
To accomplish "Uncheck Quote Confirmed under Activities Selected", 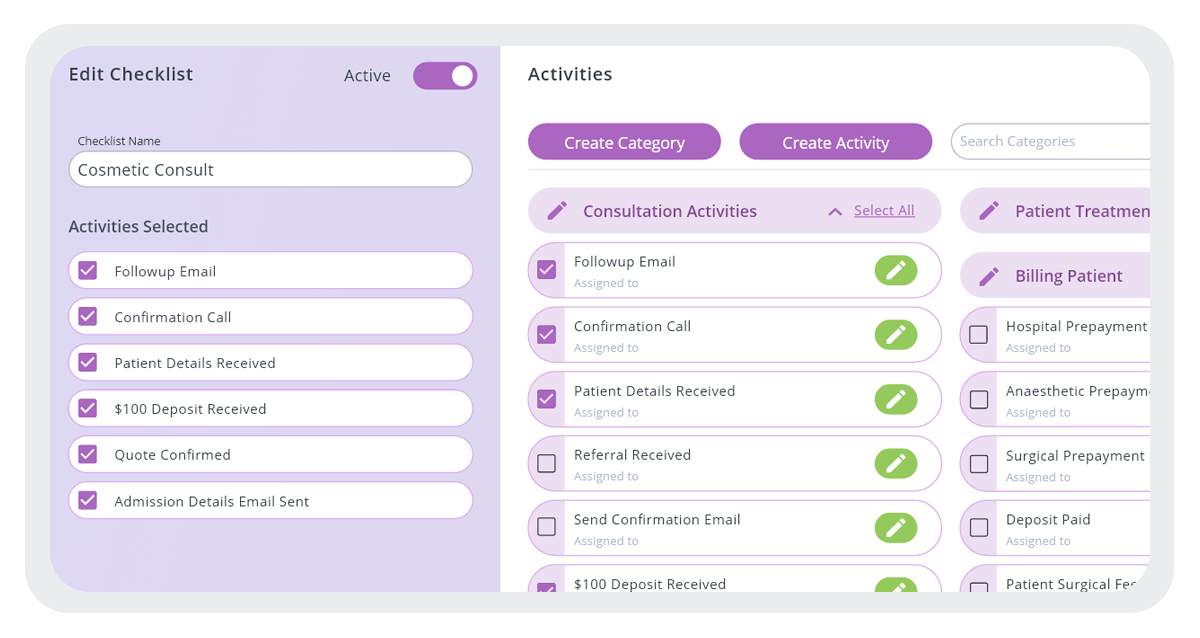I will 88,454.
